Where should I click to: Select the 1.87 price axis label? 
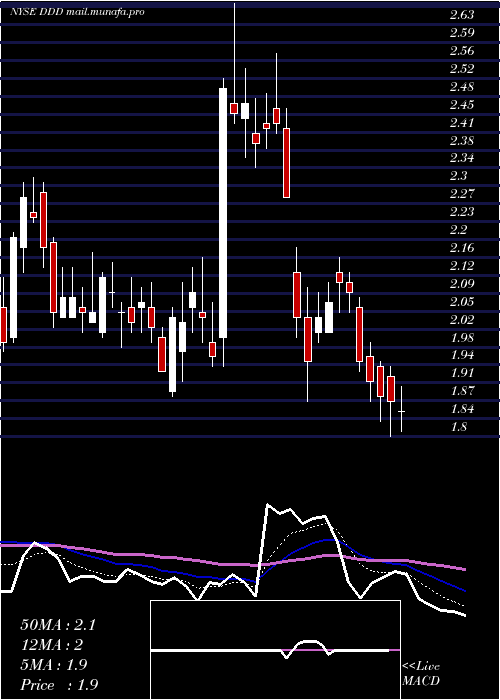click(462, 391)
